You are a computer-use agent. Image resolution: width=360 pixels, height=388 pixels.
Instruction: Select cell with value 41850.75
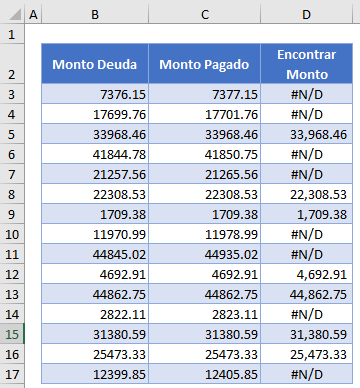[205, 154]
